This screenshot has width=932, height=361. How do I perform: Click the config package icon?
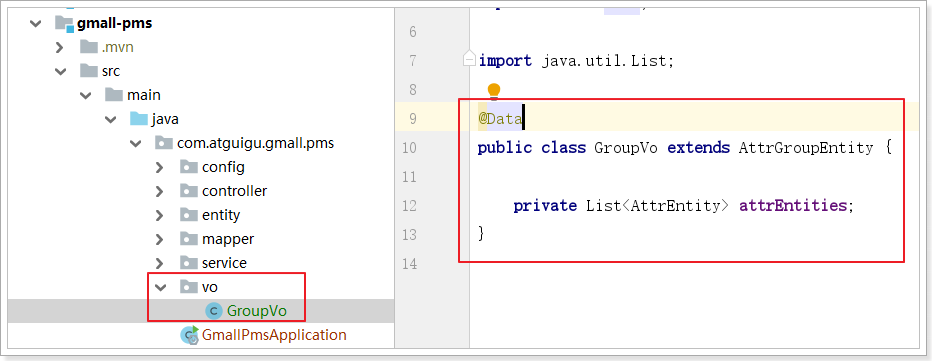point(188,168)
